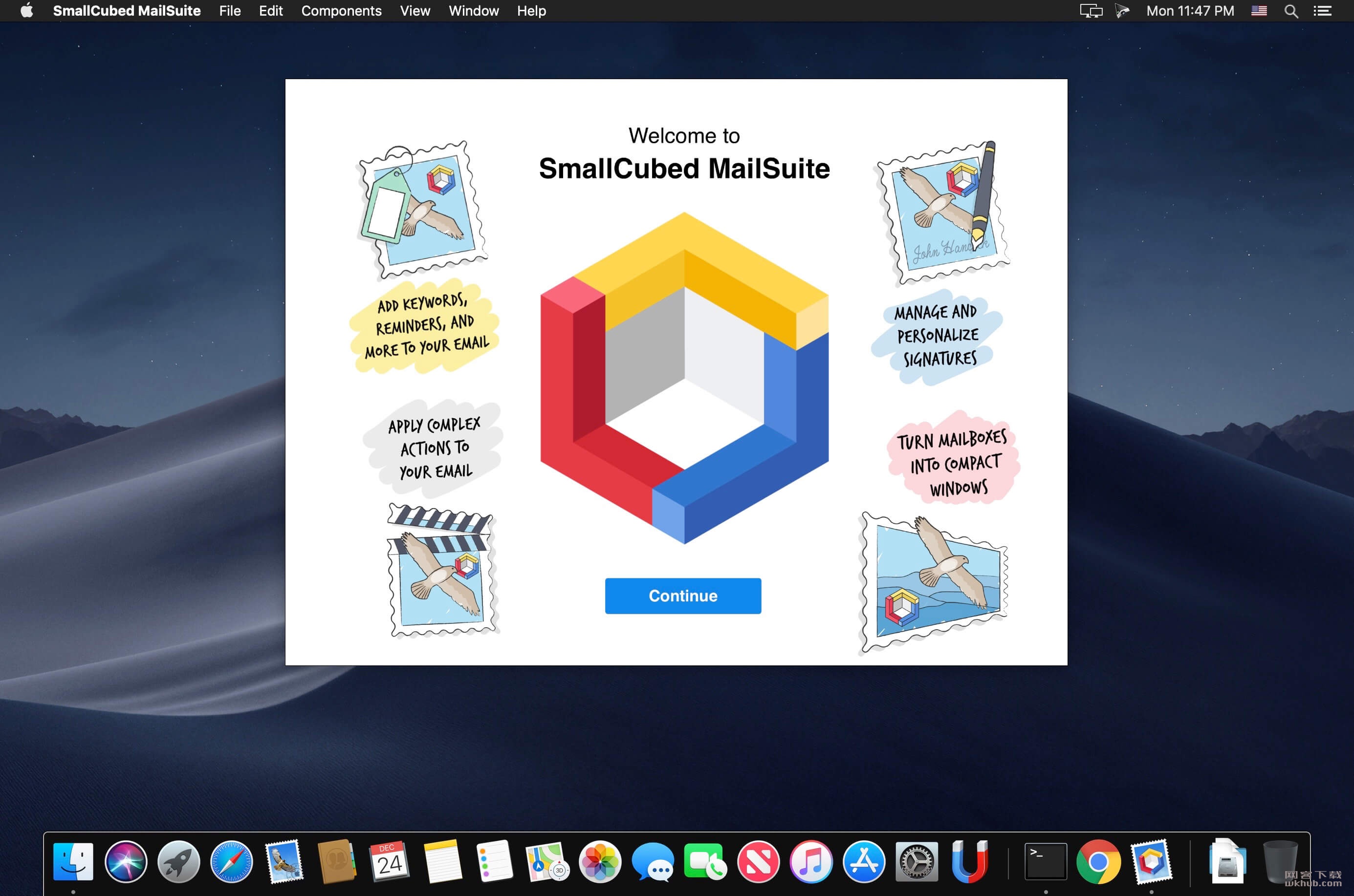Open the Help menu

click(531, 11)
